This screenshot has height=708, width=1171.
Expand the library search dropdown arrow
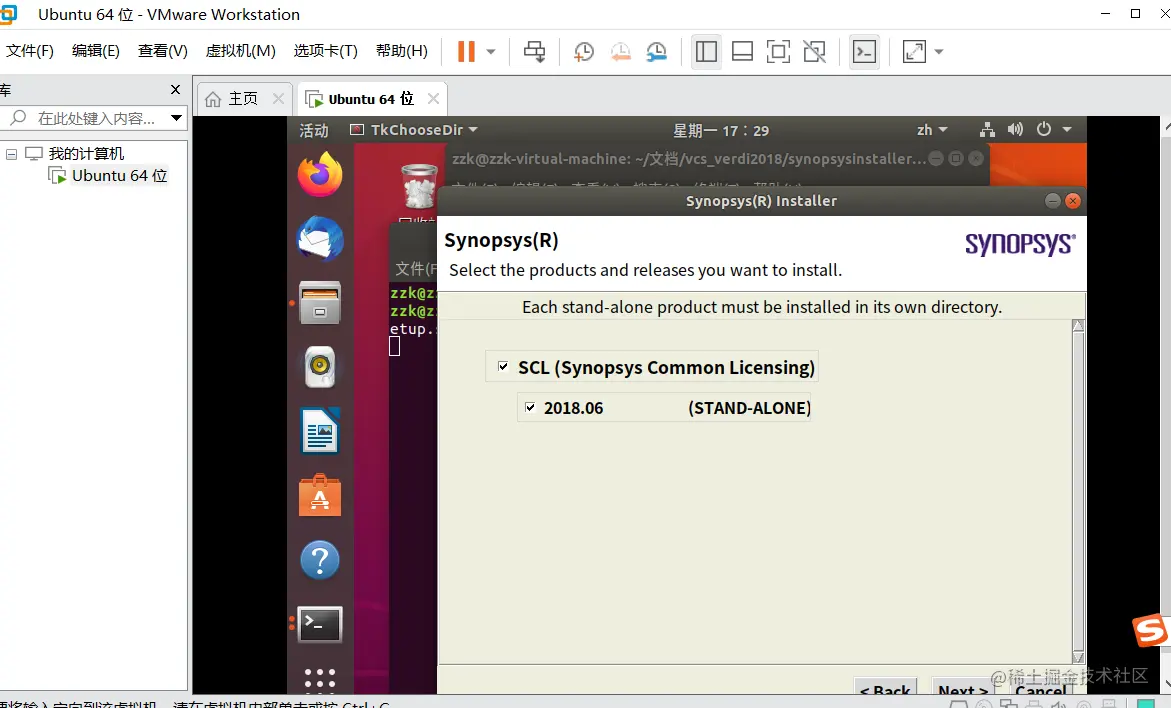pos(176,118)
